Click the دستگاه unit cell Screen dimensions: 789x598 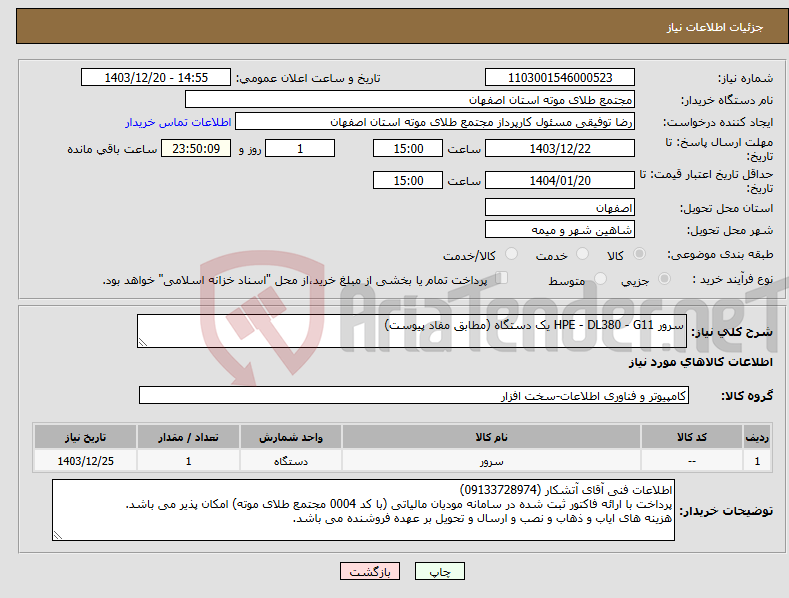pyautogui.click(x=291, y=461)
